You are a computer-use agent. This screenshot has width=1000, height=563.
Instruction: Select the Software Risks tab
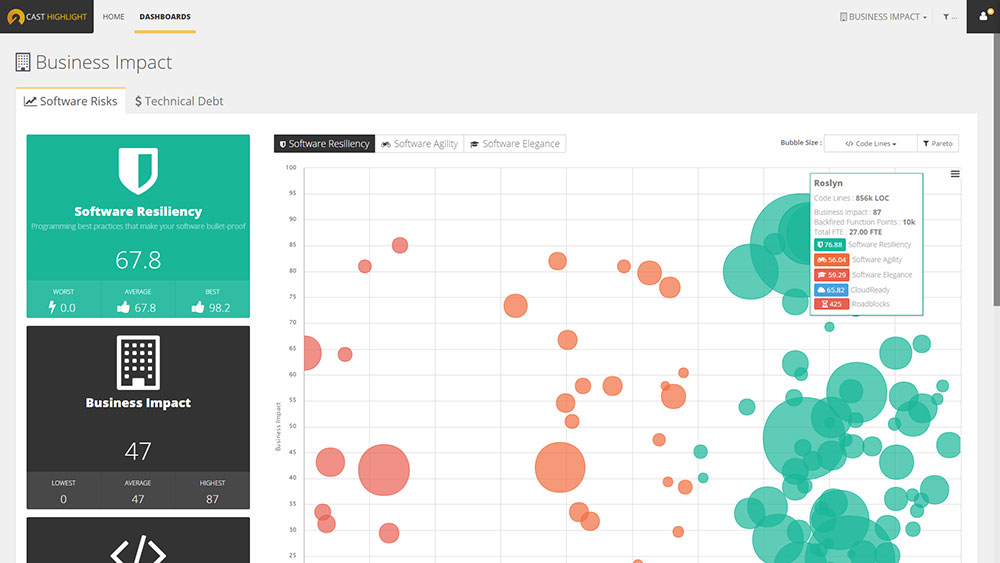71,101
